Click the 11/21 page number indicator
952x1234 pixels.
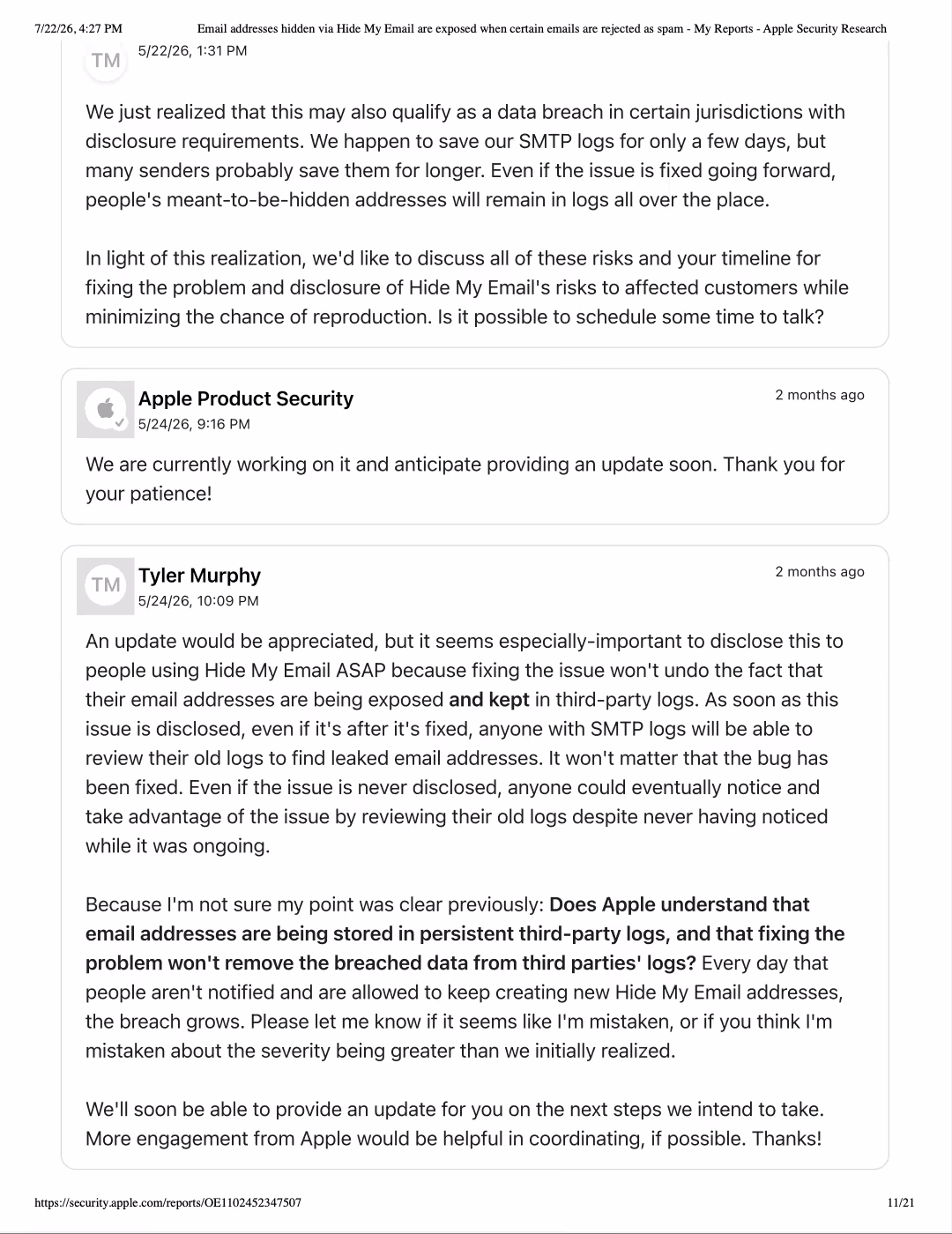[x=902, y=1202]
